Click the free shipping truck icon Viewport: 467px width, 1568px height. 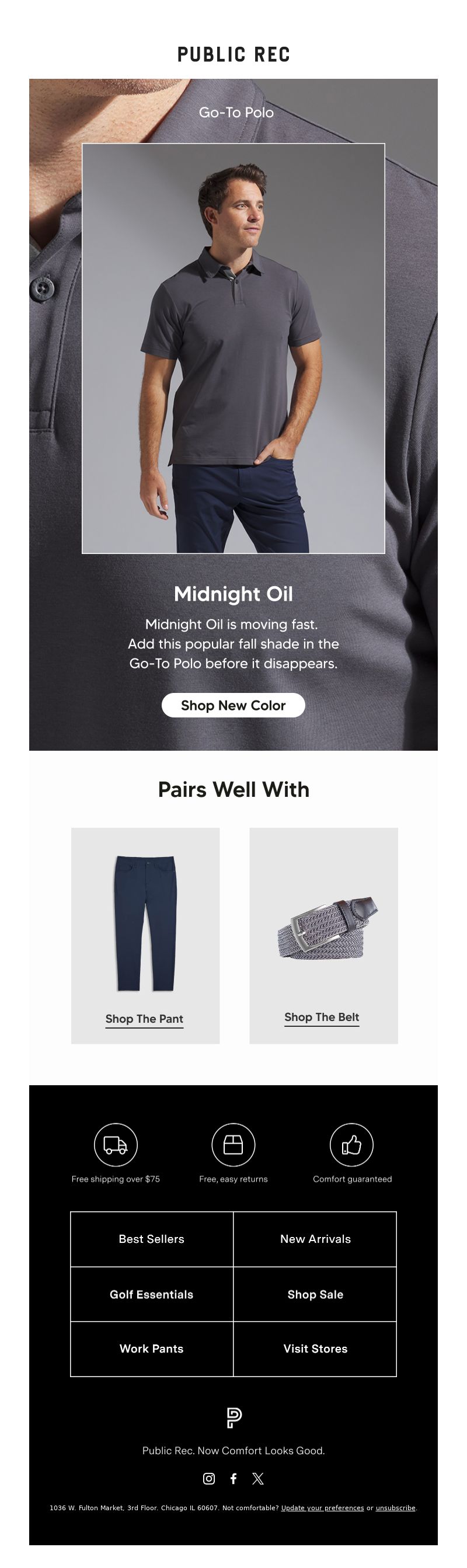(116, 1145)
